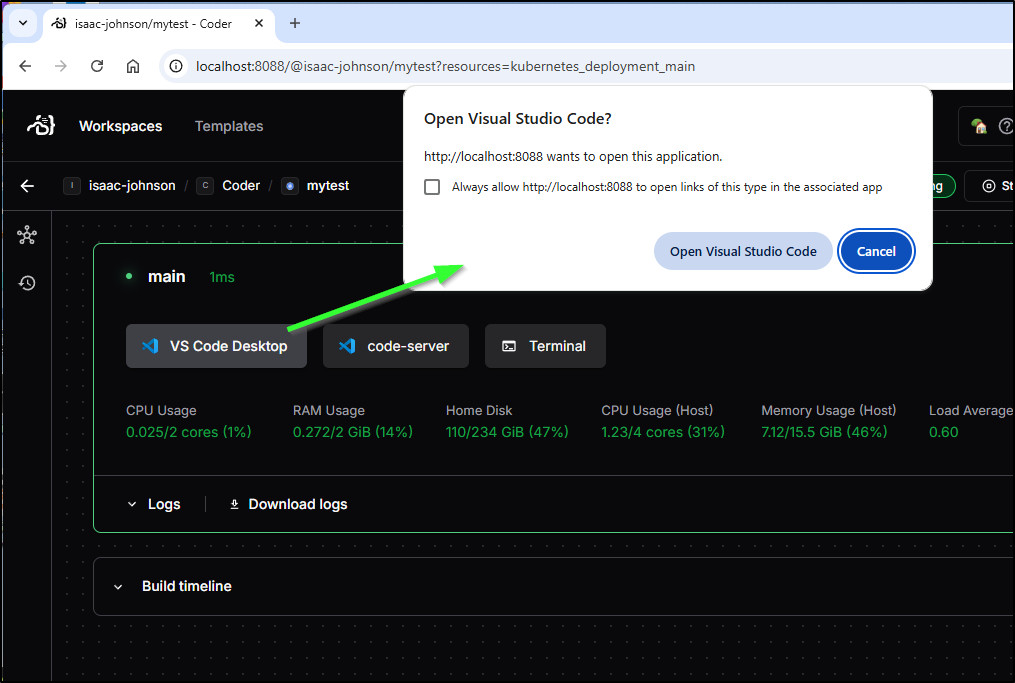Enable always allow localhost:8088 checkbox

[432, 187]
